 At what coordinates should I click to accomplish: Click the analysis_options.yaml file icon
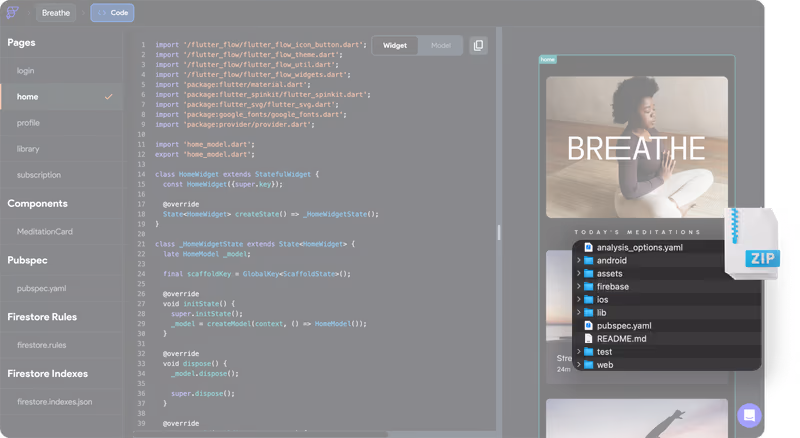[x=588, y=247]
